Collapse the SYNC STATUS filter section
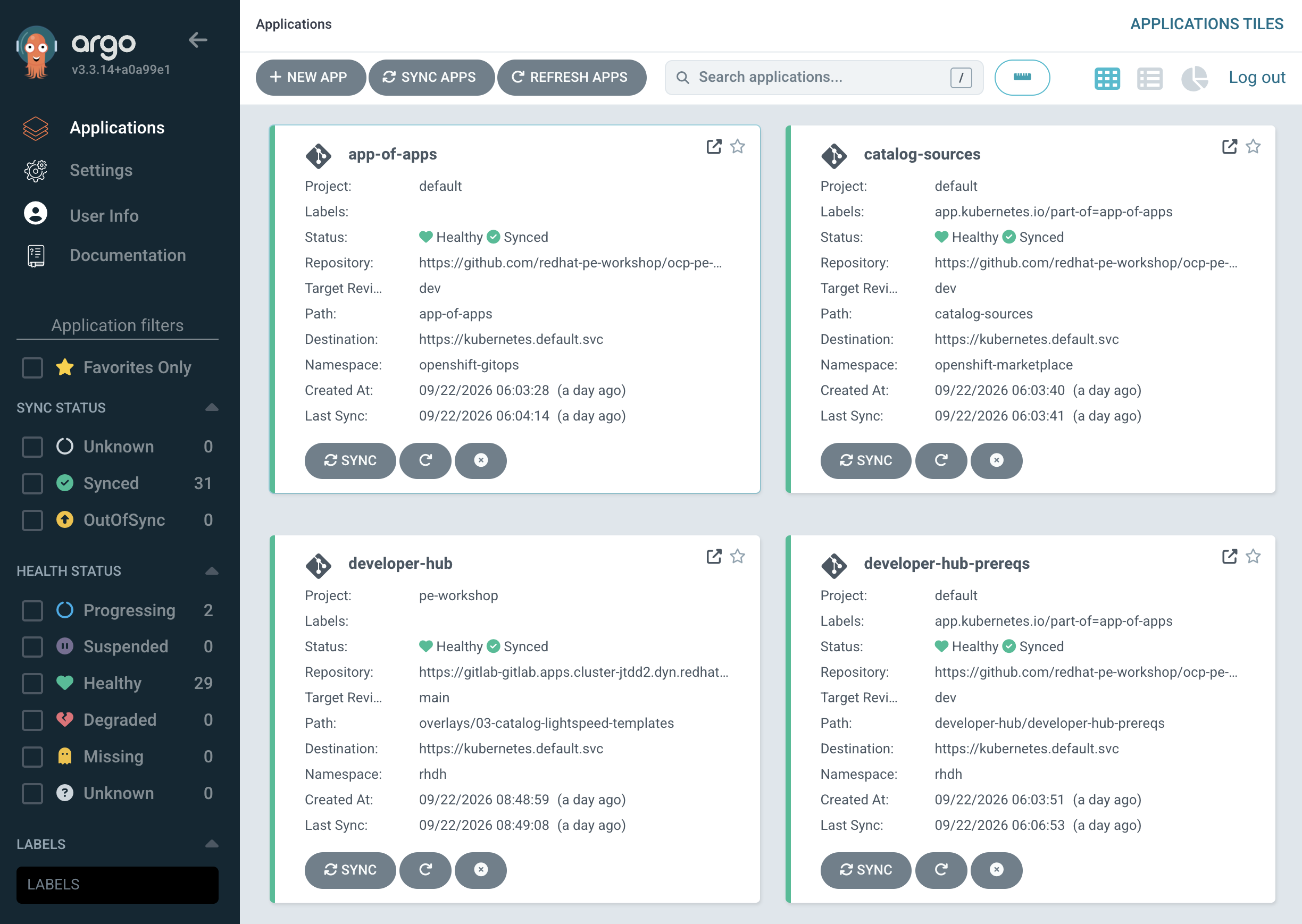The width and height of the screenshot is (1302, 924). [x=212, y=407]
